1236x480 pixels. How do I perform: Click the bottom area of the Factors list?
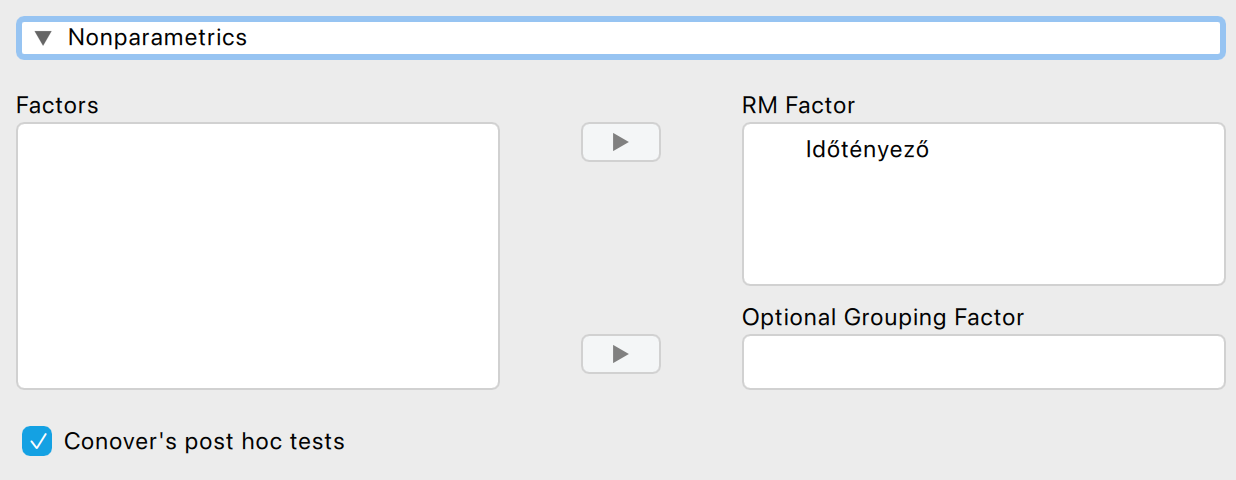[257, 365]
